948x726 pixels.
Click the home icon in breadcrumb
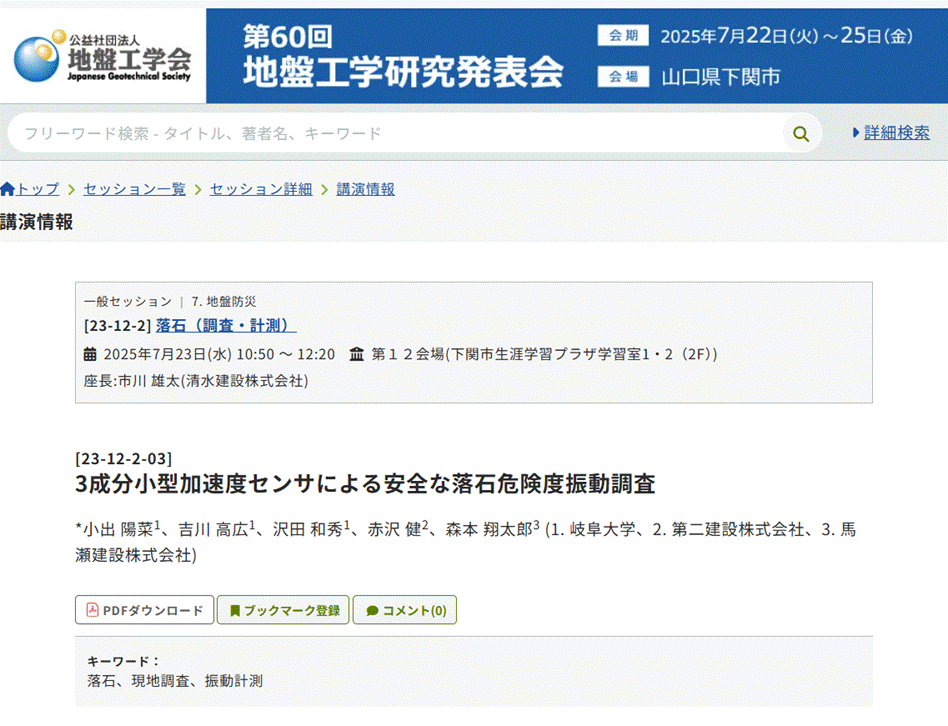(7, 189)
